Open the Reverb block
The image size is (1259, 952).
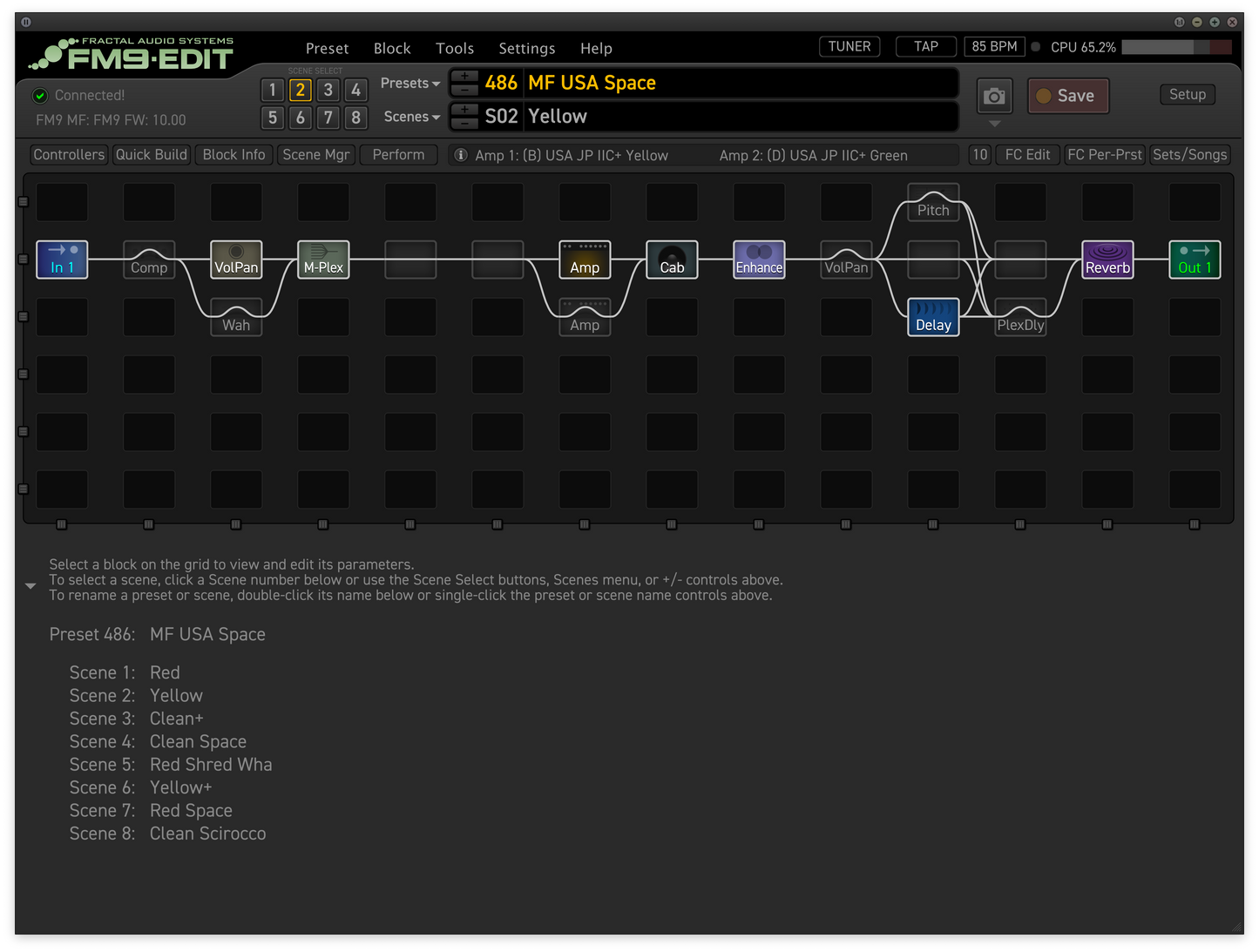point(1107,260)
